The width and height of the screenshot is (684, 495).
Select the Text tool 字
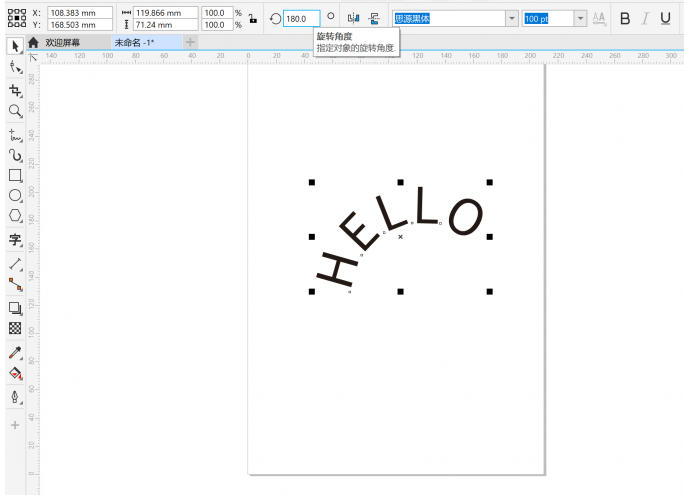click(15, 240)
